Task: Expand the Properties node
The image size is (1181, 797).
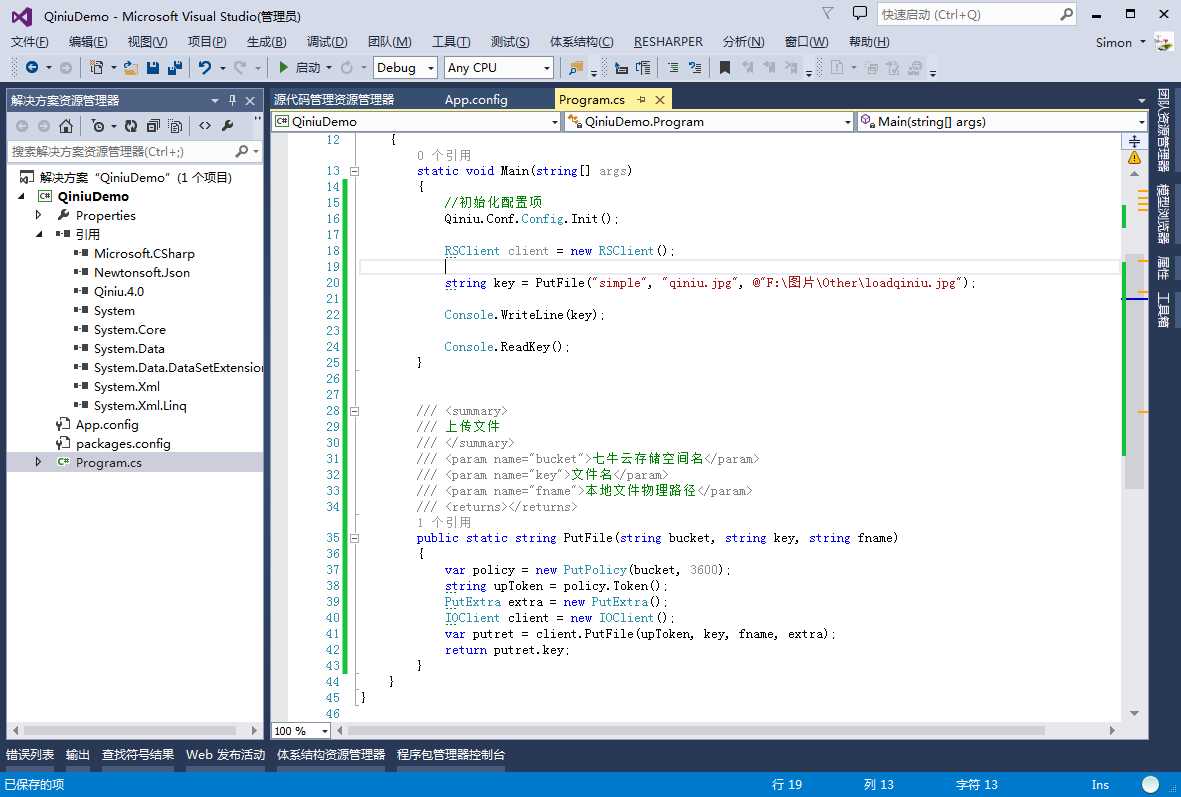Action: point(38,215)
